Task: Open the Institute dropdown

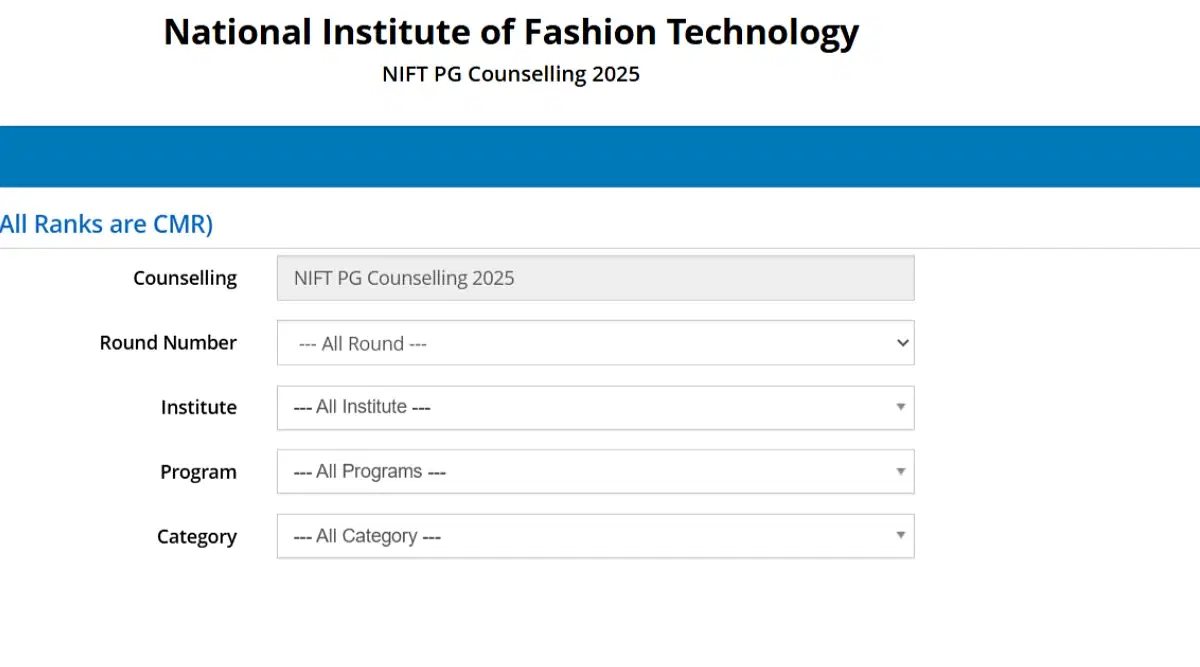Action: coord(595,407)
